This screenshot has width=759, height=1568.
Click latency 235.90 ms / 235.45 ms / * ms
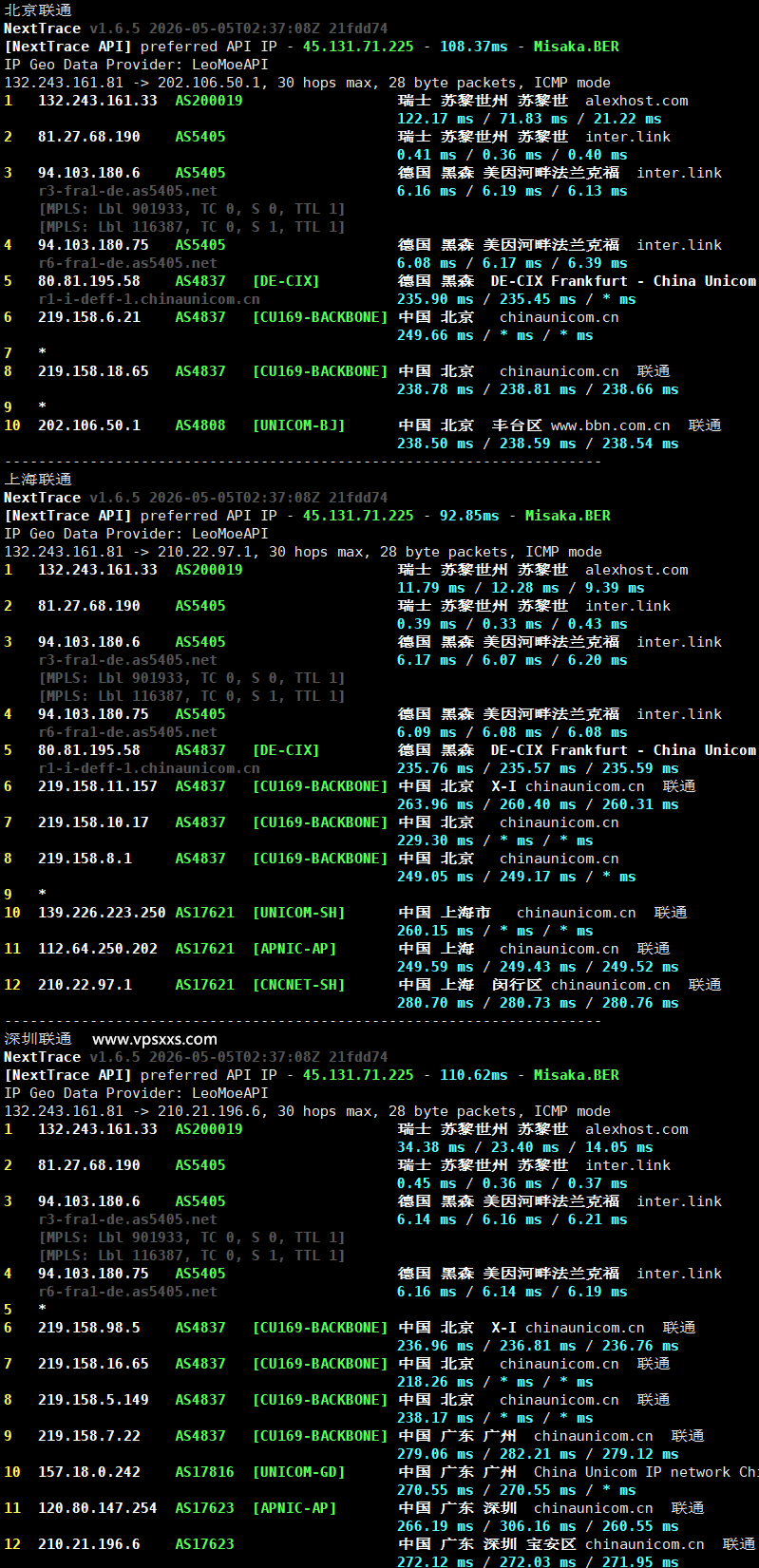tap(517, 299)
